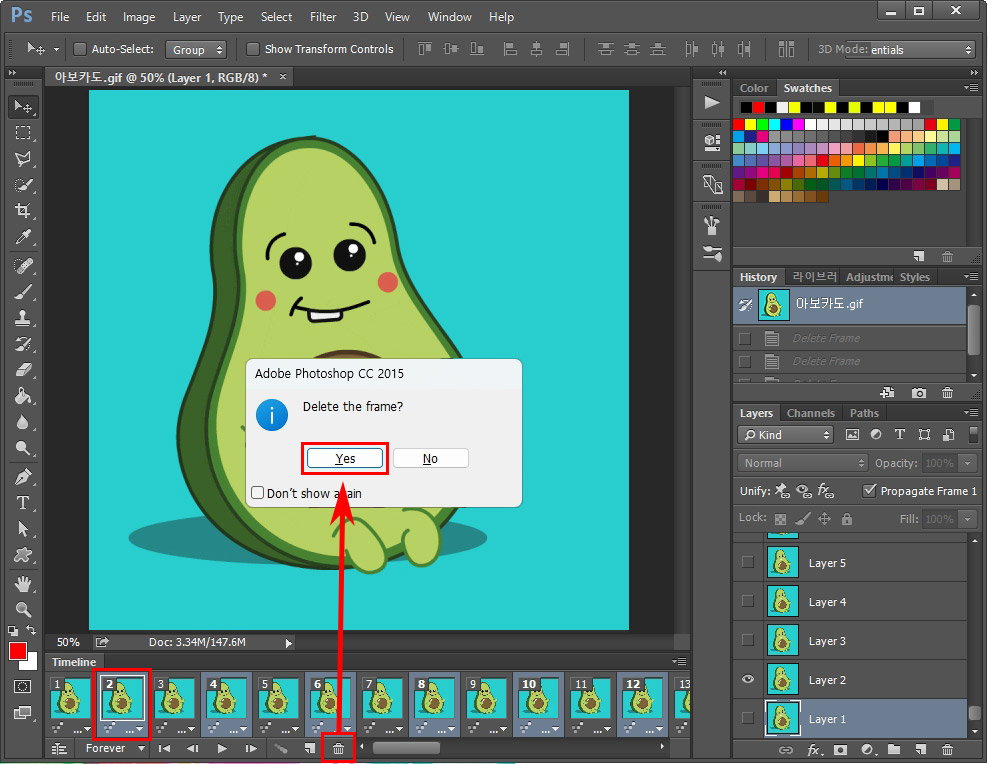Open the Window menu
This screenshot has height=764, width=988.
[449, 17]
